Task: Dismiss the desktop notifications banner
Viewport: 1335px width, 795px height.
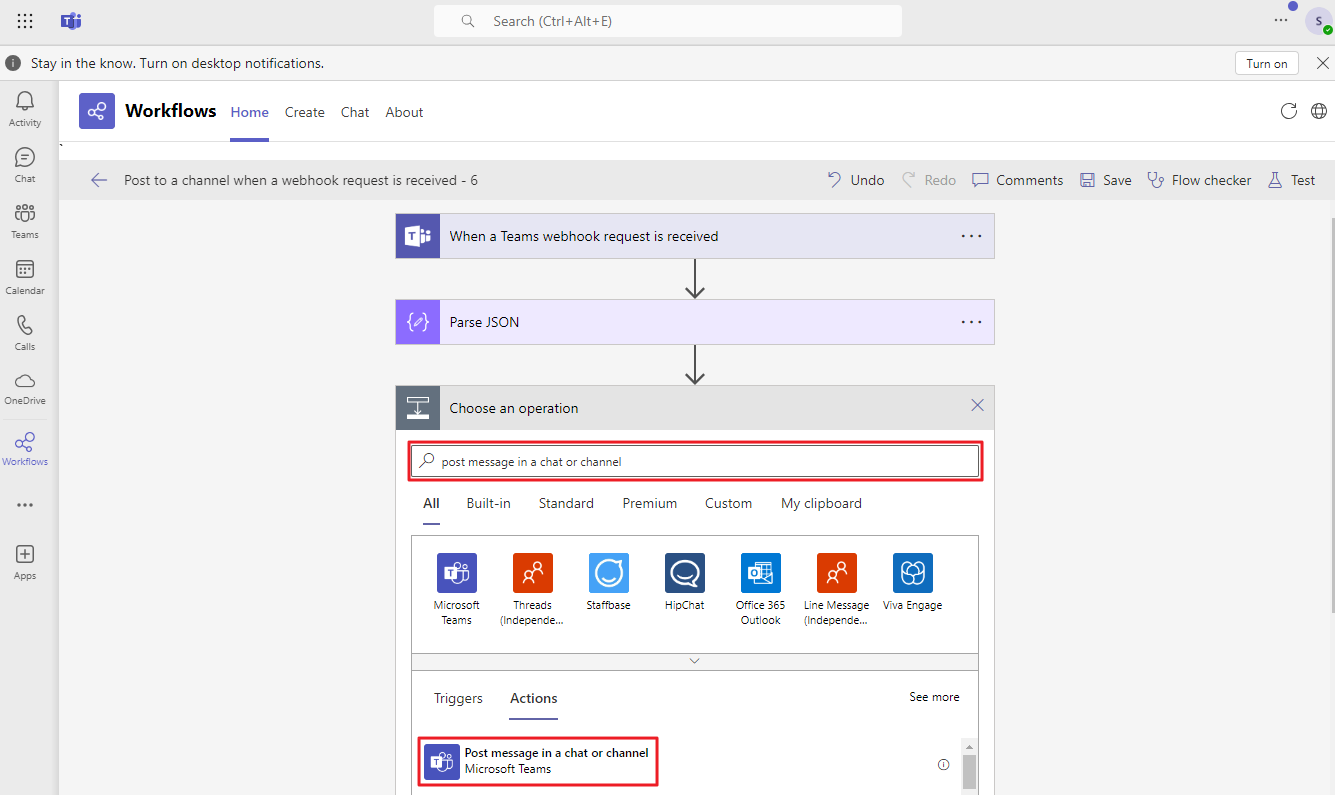Action: click(1322, 63)
